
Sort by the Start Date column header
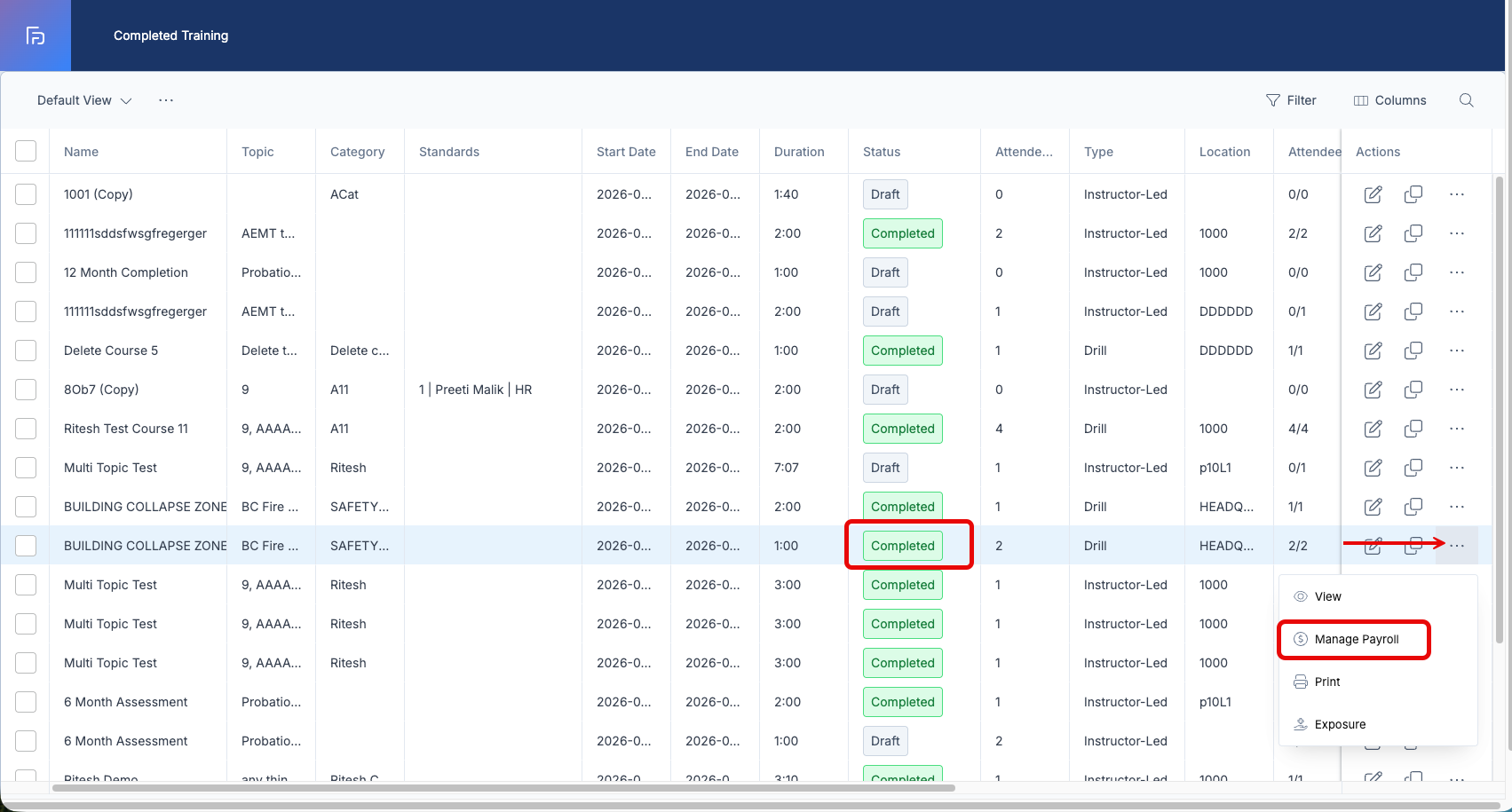[x=626, y=152]
